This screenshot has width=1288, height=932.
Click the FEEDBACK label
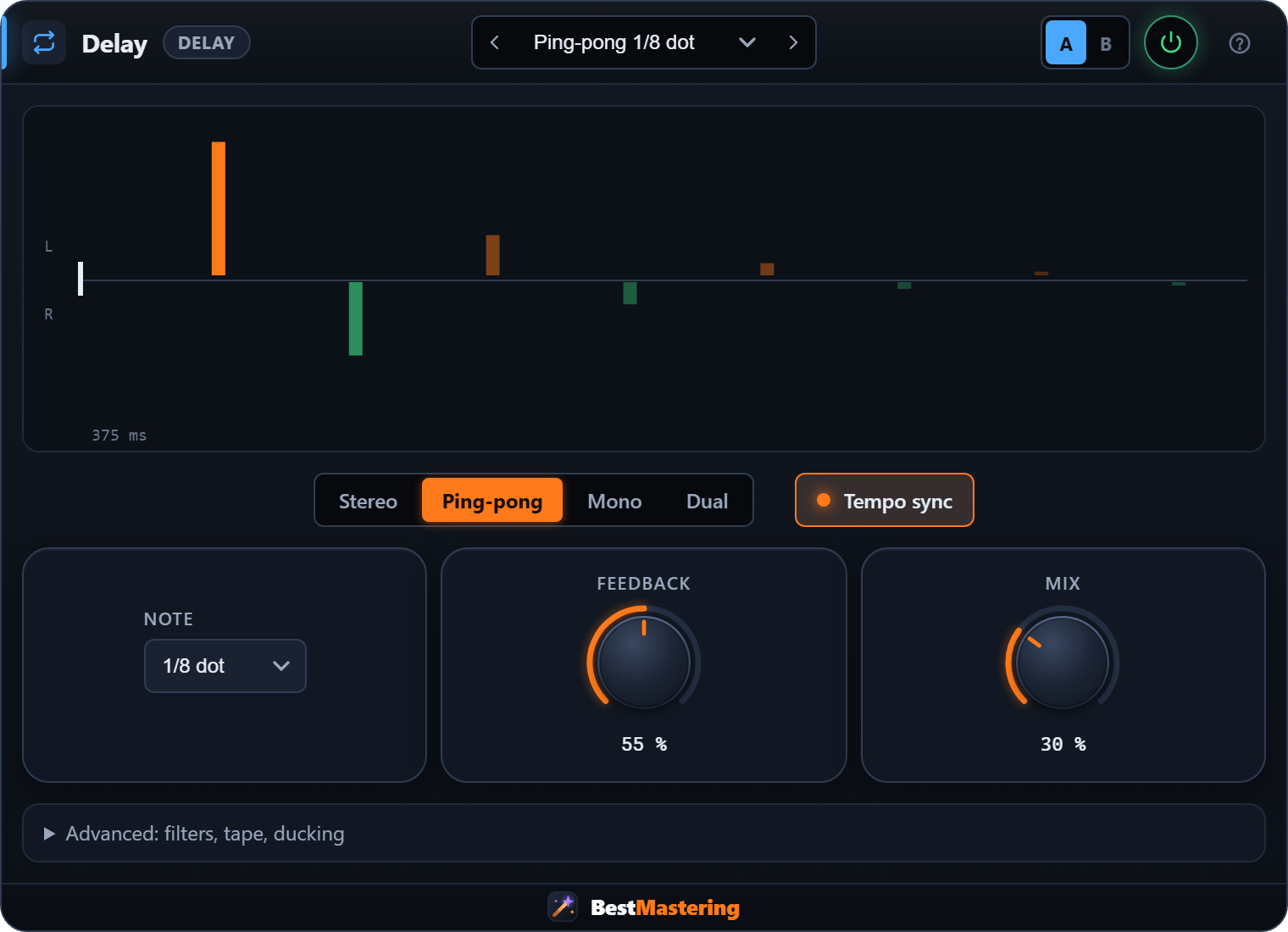[644, 584]
